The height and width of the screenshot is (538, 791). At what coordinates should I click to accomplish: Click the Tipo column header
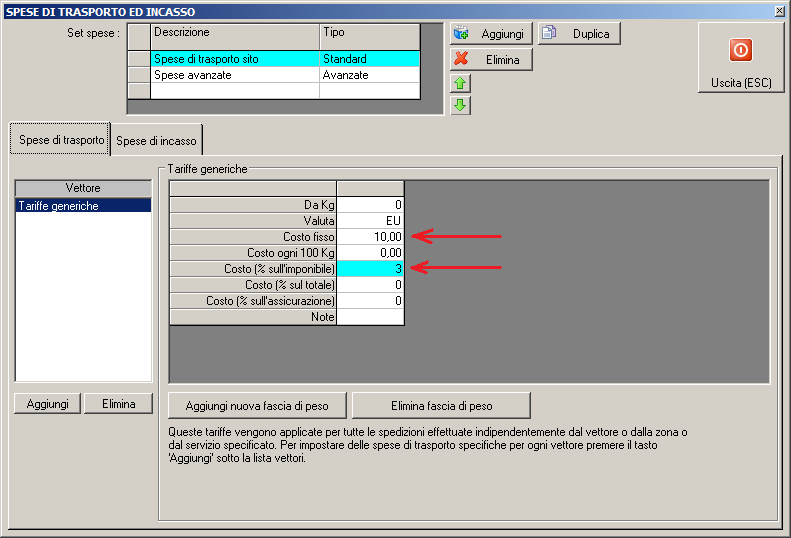click(x=370, y=37)
